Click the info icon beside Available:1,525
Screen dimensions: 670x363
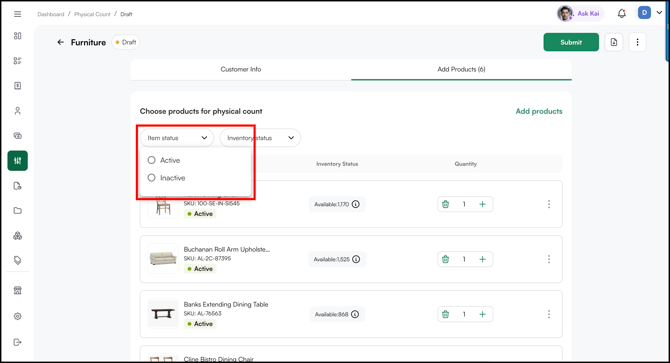[356, 259]
